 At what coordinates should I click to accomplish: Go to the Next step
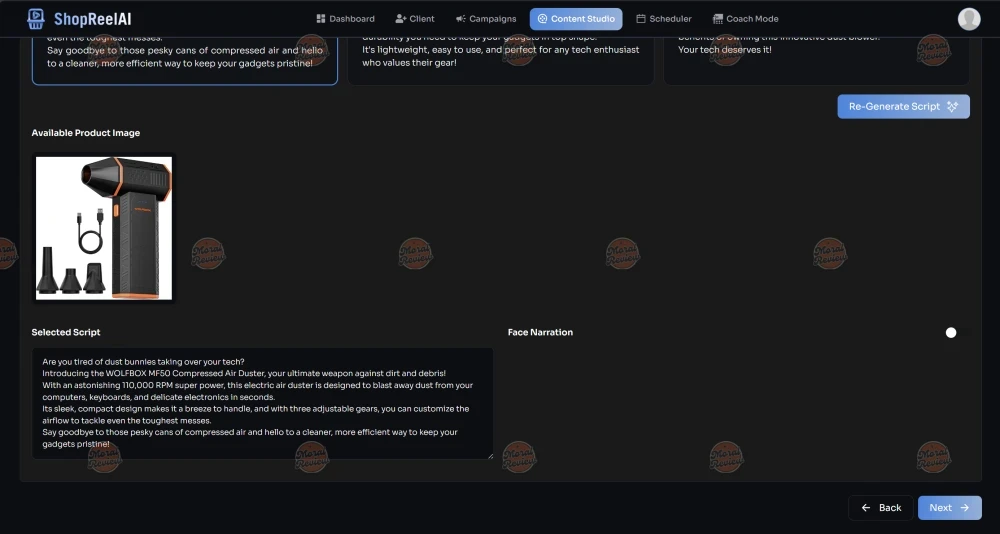click(x=949, y=508)
